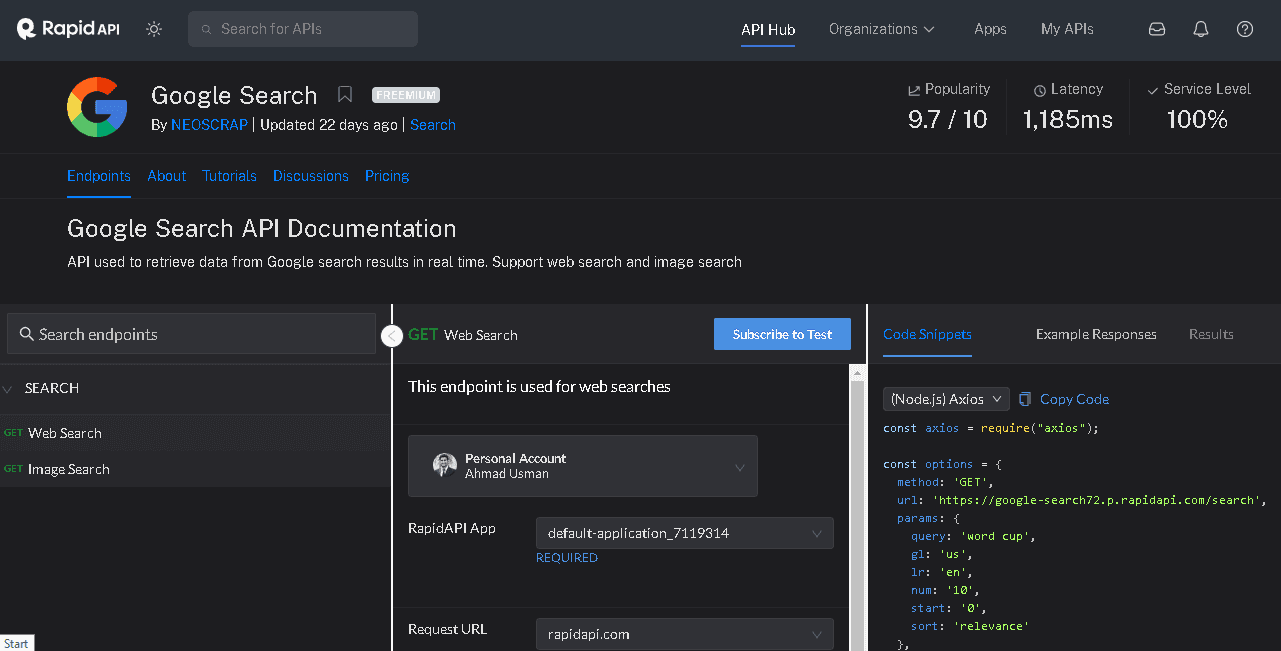
Task: Open the Search category link
Action: tap(433, 125)
